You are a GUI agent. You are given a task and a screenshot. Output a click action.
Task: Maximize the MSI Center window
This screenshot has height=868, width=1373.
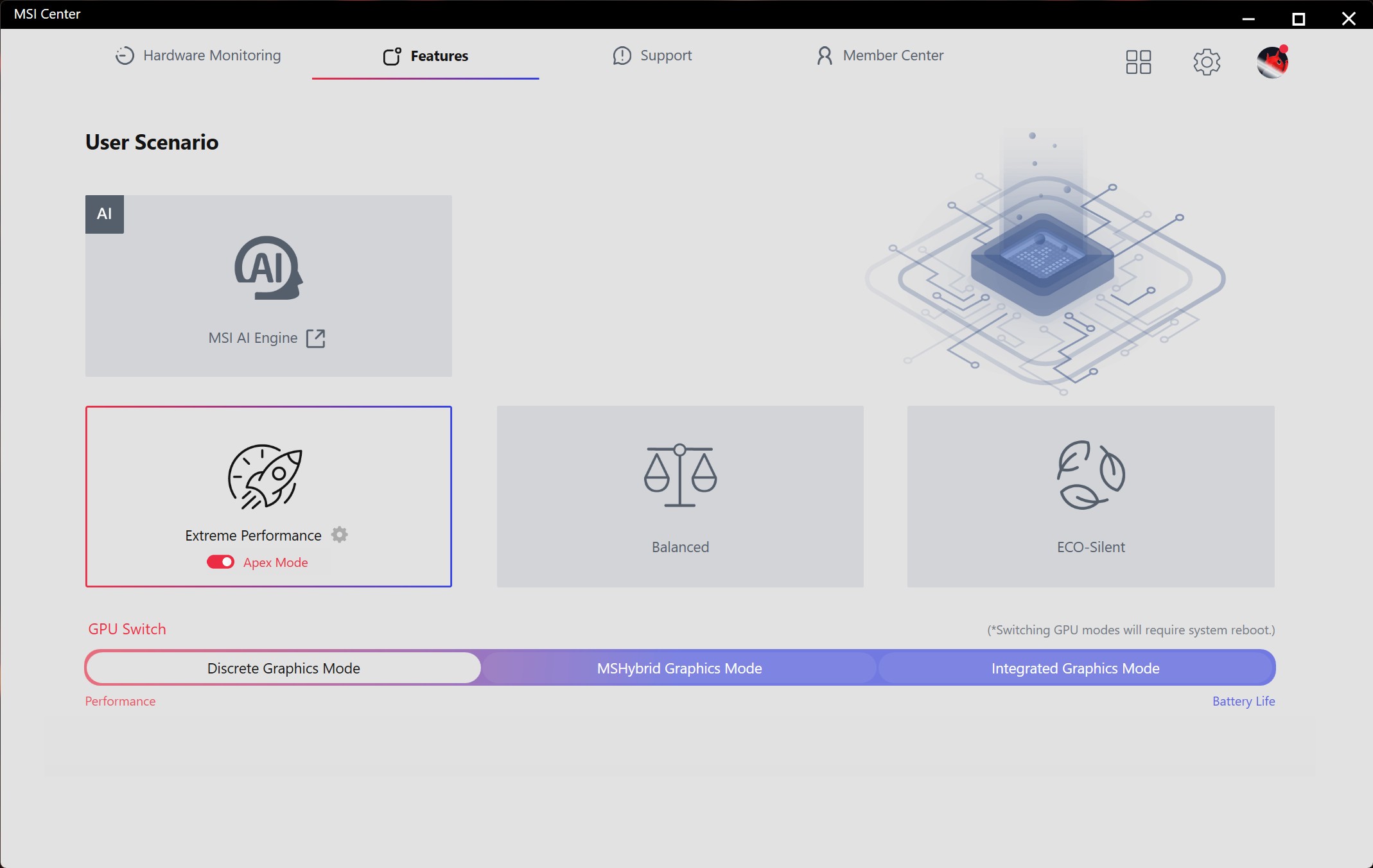point(1299,19)
